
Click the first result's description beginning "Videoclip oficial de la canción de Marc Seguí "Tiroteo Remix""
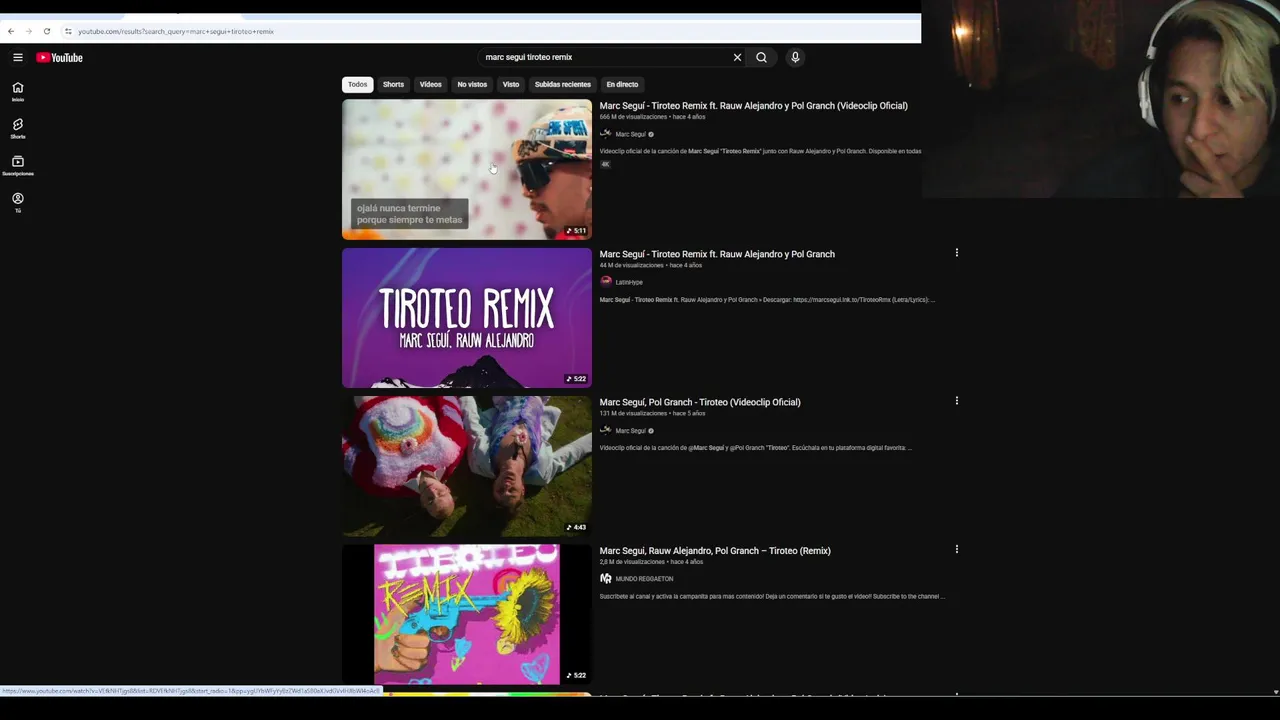coord(760,151)
